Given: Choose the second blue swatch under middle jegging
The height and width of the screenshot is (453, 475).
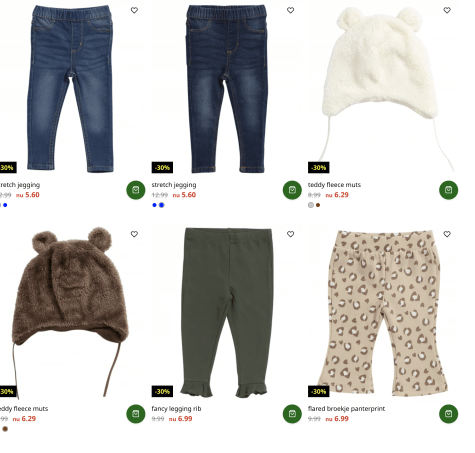Looking at the screenshot, I should coord(162,205).
